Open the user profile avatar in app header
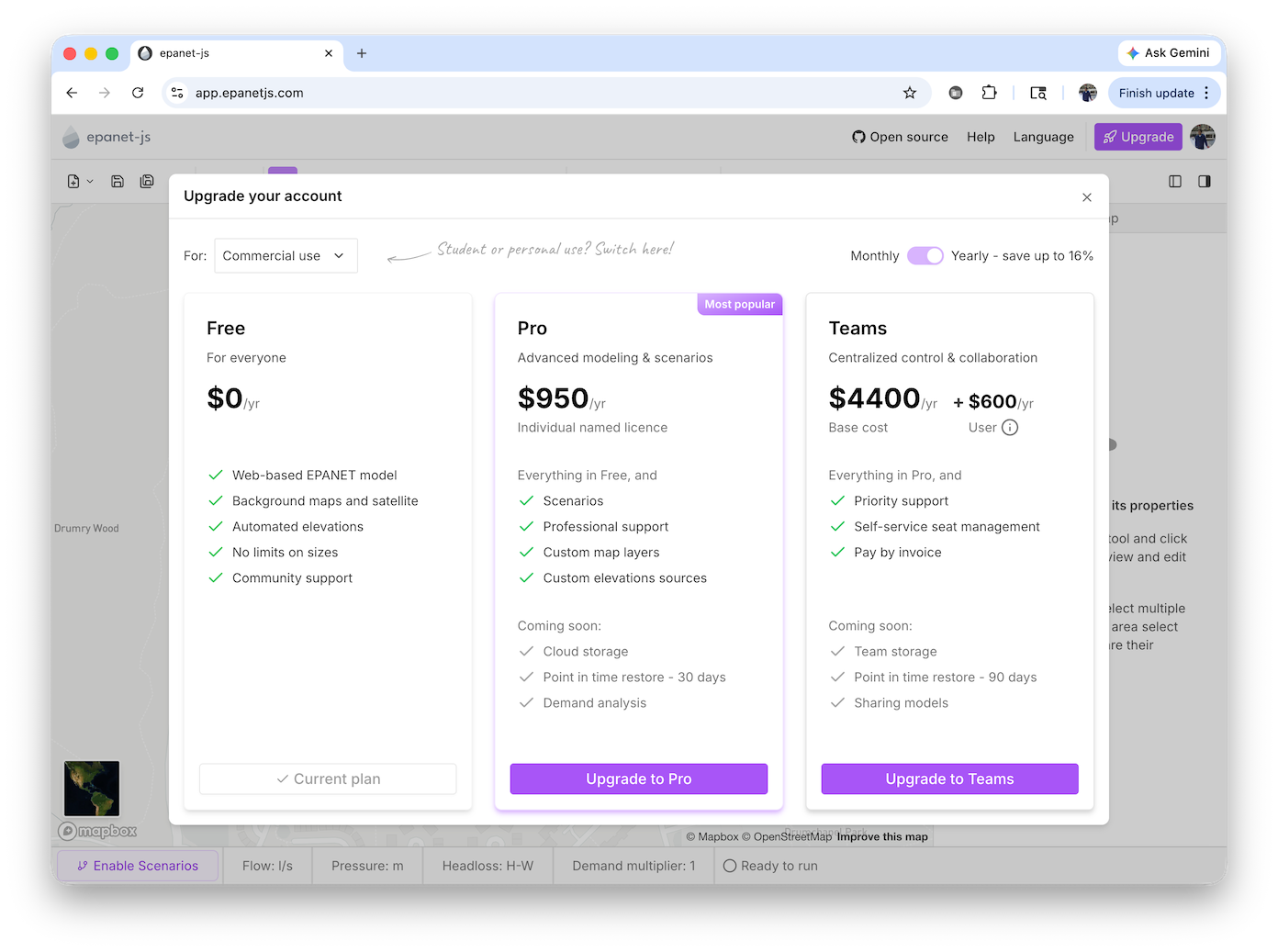Viewport: 1278px width, 952px height. click(x=1203, y=137)
